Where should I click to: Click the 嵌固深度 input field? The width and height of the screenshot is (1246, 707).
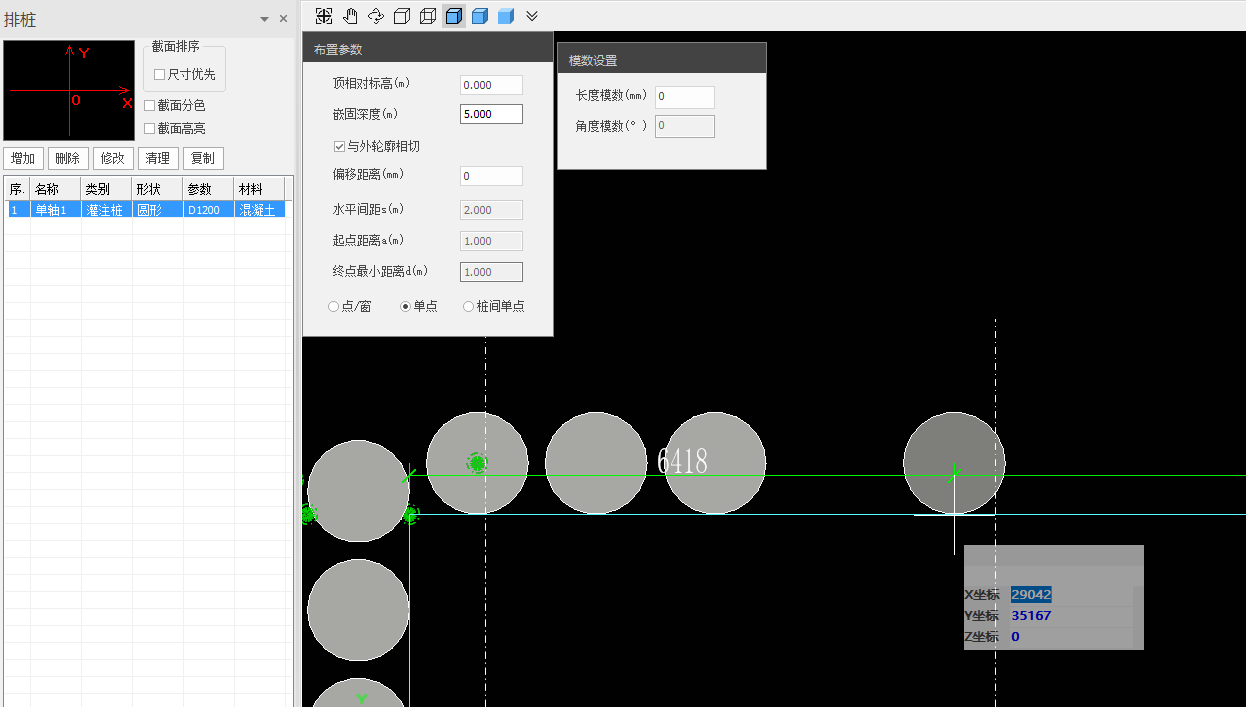(x=491, y=114)
